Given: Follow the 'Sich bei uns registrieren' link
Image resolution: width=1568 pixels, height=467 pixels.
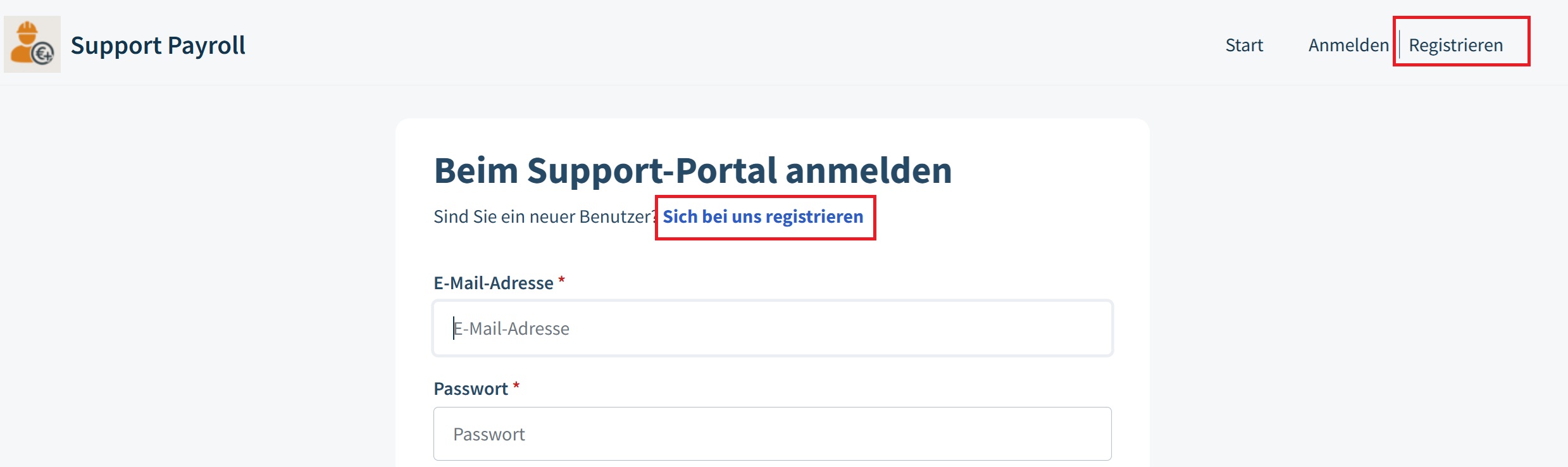Looking at the screenshot, I should (762, 216).
